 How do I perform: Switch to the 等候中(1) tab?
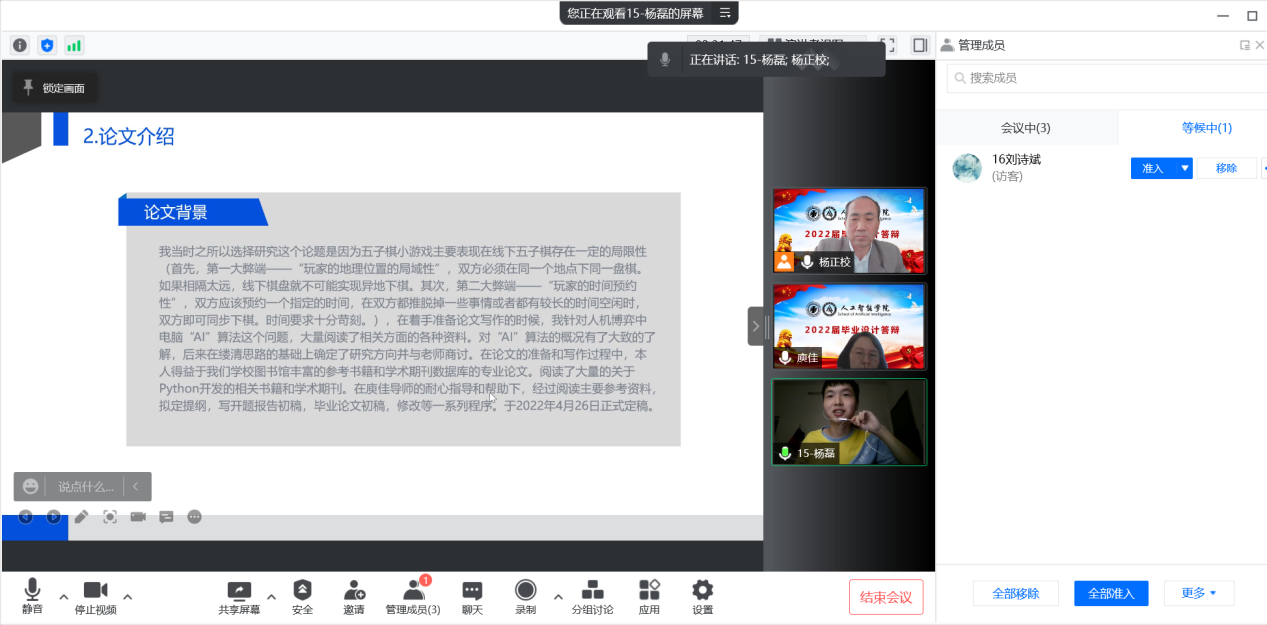pyautogui.click(x=1206, y=128)
